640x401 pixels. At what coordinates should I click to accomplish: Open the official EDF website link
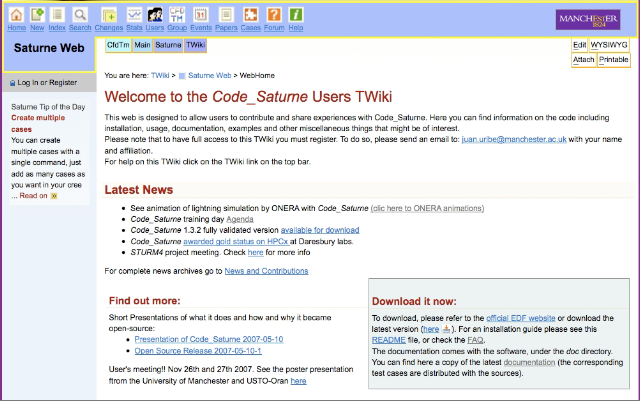[x=521, y=318]
